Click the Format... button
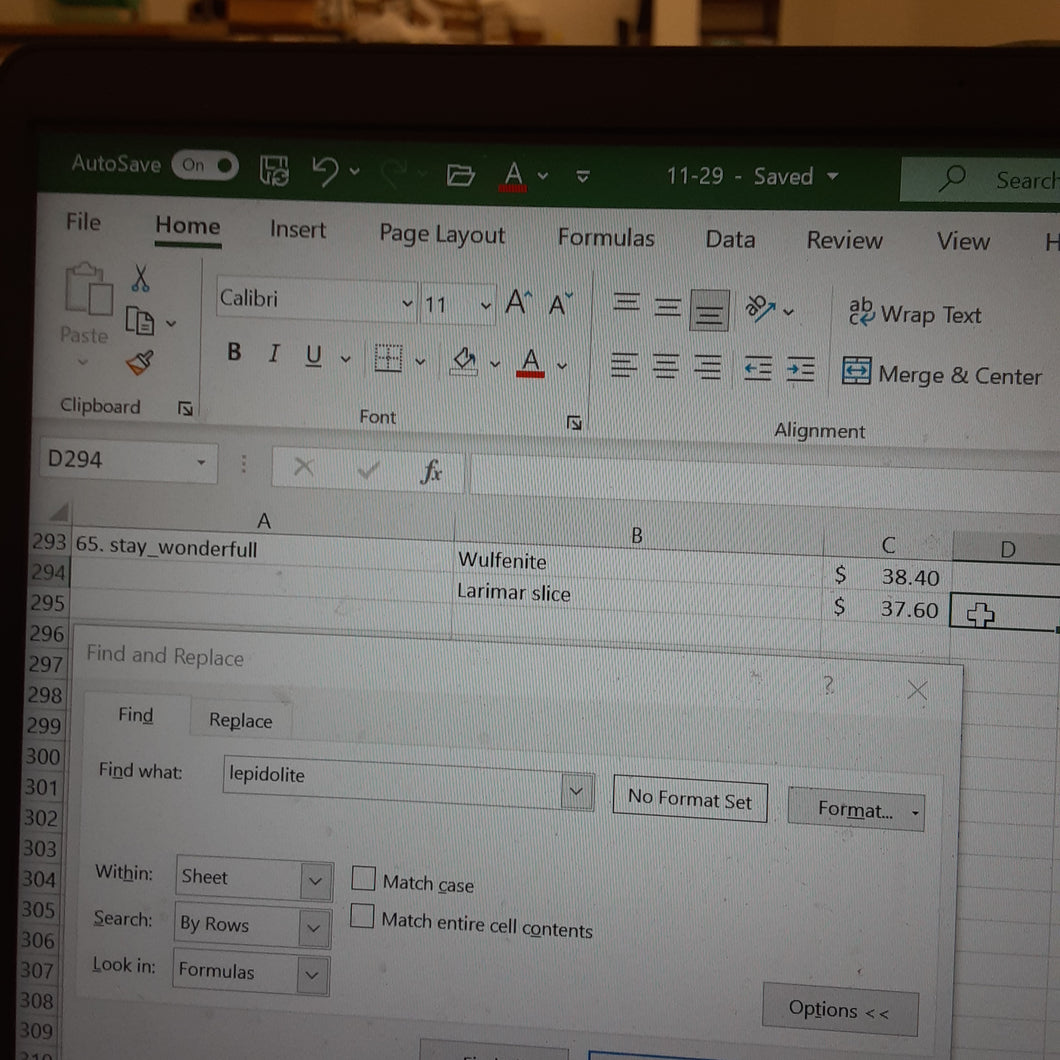The width and height of the screenshot is (1060, 1060). (x=856, y=809)
